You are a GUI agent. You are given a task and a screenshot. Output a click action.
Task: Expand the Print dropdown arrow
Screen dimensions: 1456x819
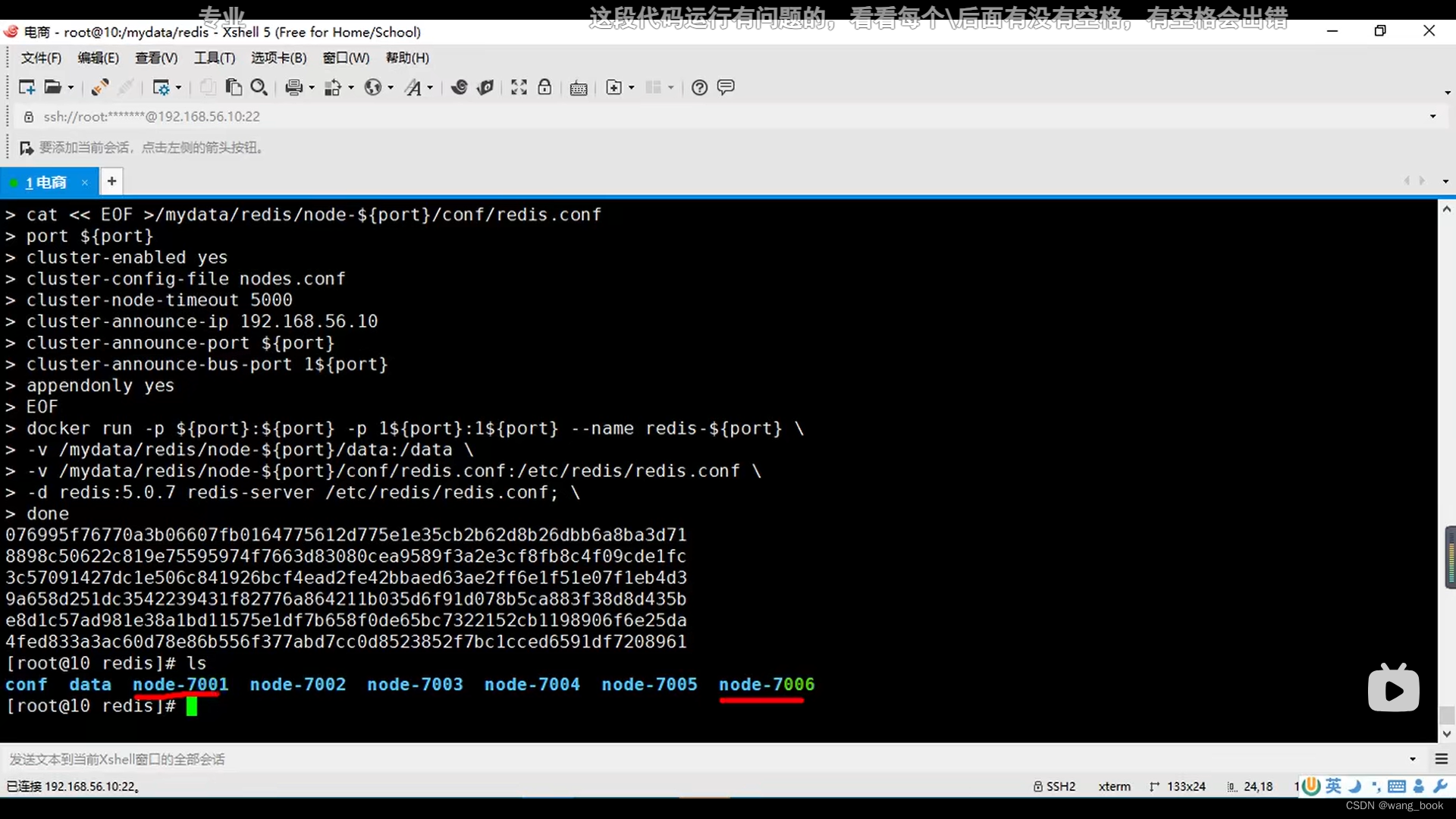(x=312, y=88)
